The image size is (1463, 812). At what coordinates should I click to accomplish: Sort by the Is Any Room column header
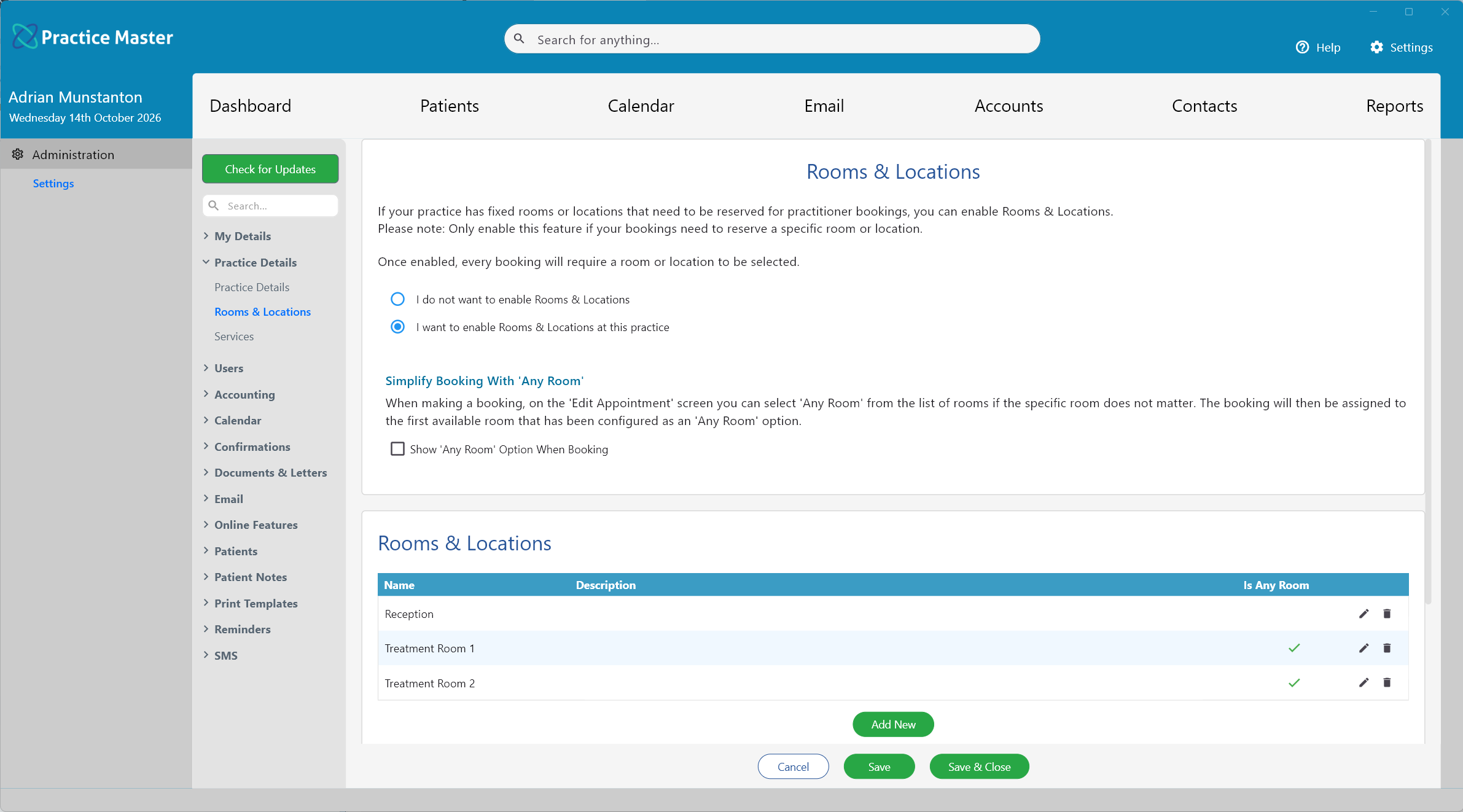pos(1276,585)
